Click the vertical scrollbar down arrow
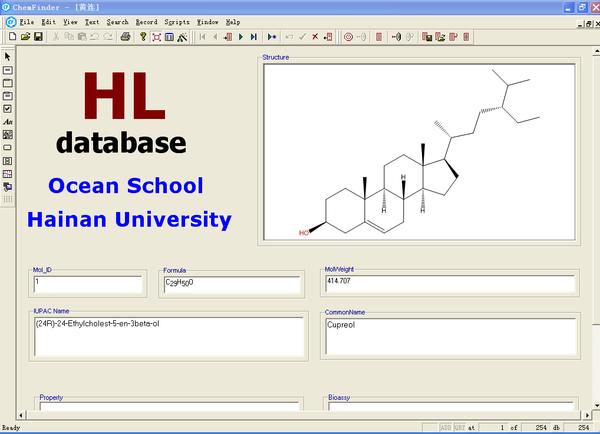The width and height of the screenshot is (600, 434). pos(597,405)
